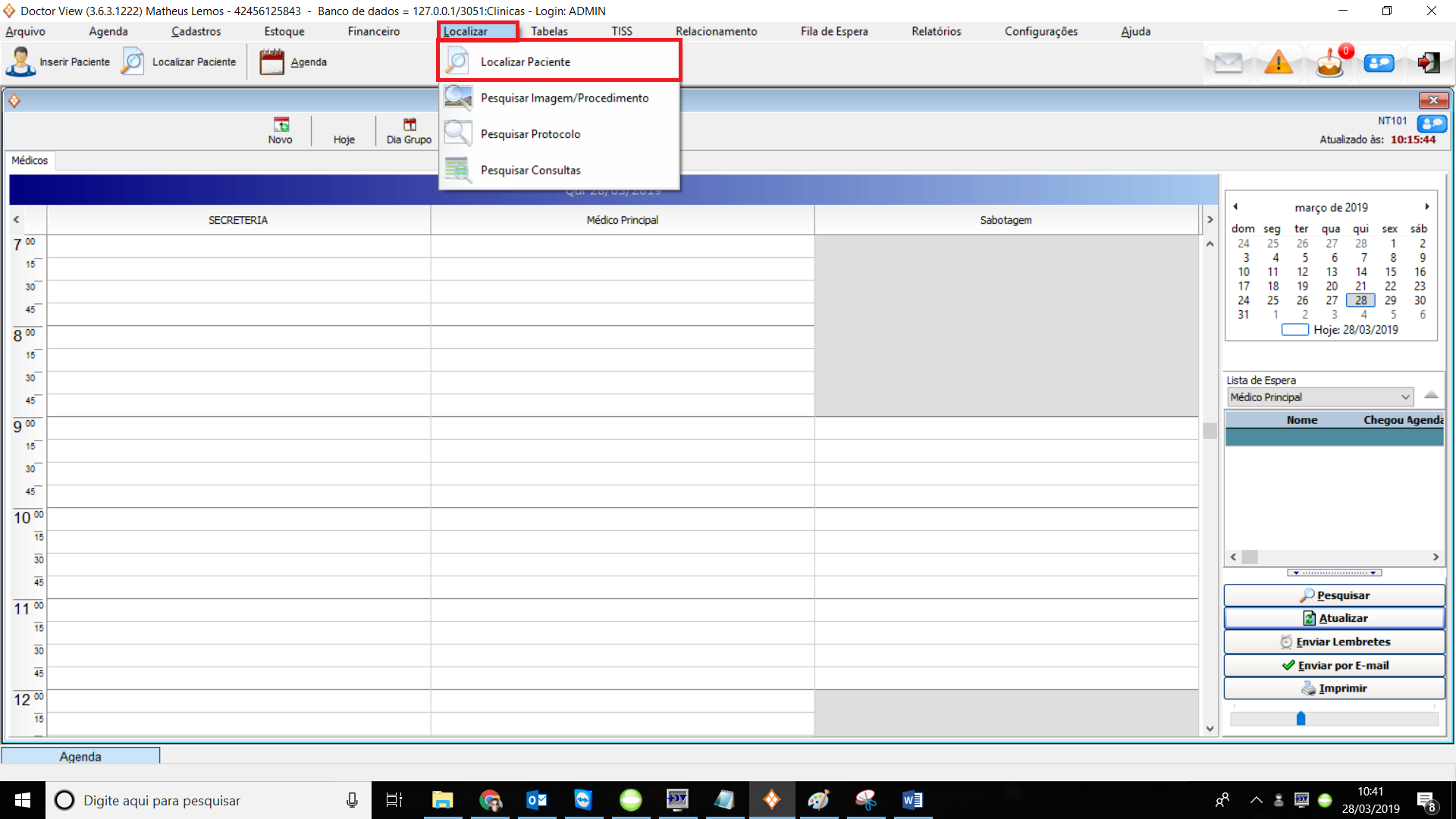Viewport: 1456px width, 819px height.
Task: Select Pesquisar Consultas menu entry
Action: (x=530, y=170)
